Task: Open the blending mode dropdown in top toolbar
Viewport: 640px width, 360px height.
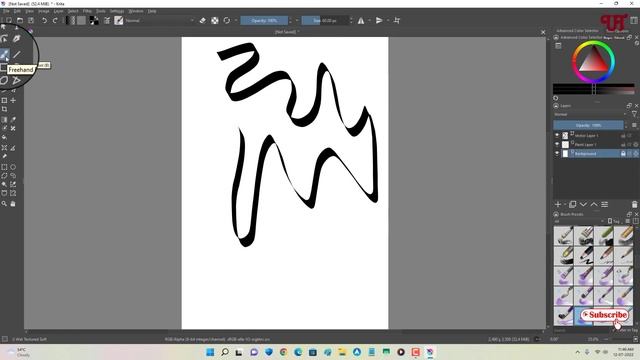Action: (x=159, y=20)
